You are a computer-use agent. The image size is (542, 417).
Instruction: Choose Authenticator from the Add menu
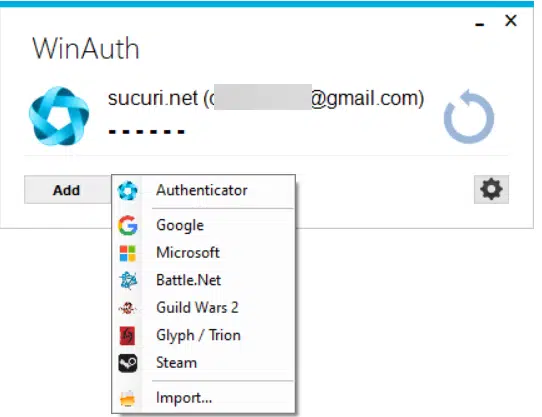[204, 190]
